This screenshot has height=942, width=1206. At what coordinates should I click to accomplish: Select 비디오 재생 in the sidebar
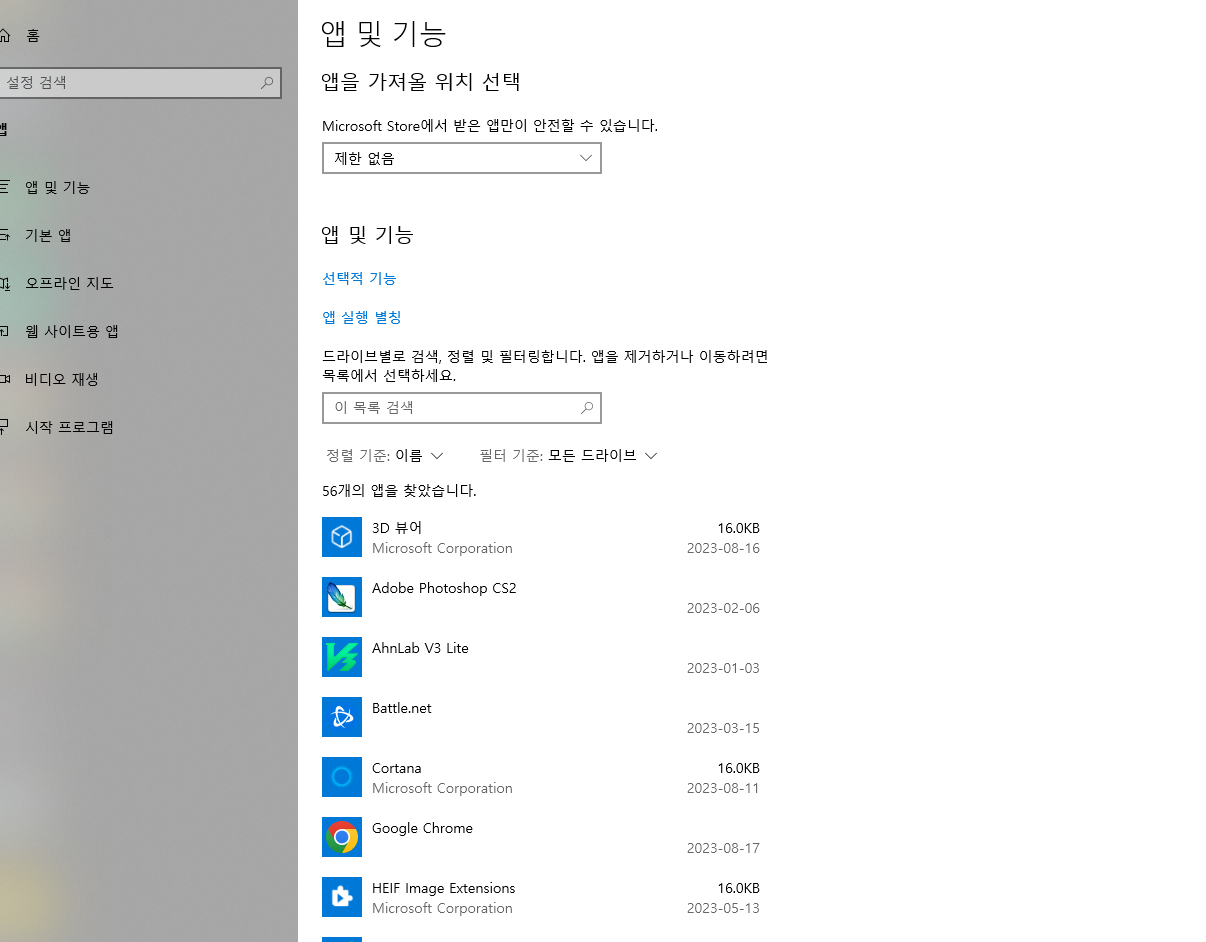coord(62,379)
